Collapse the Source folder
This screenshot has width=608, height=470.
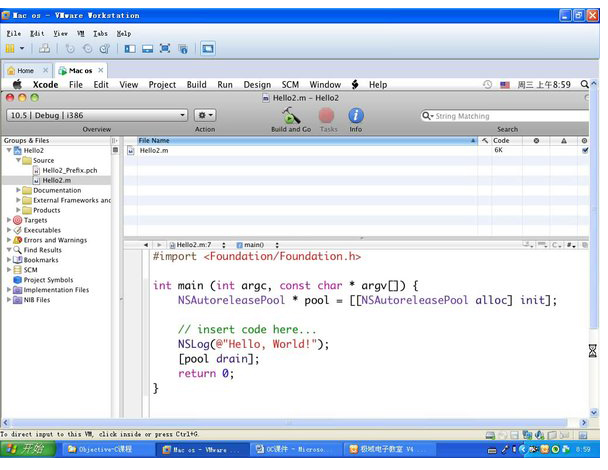click(18, 160)
